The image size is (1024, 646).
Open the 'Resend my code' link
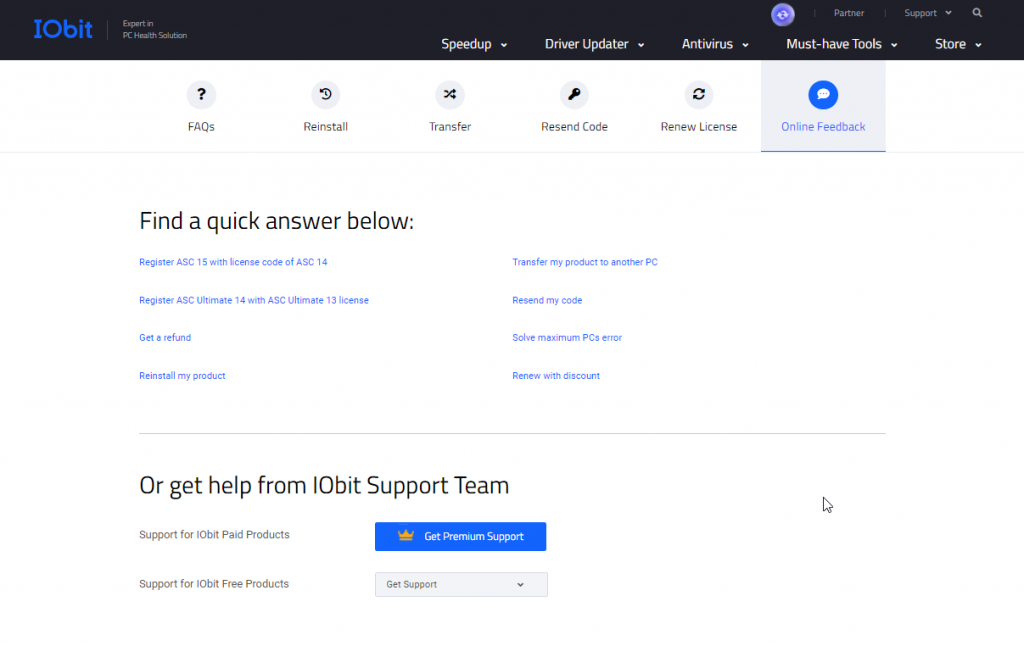[547, 300]
